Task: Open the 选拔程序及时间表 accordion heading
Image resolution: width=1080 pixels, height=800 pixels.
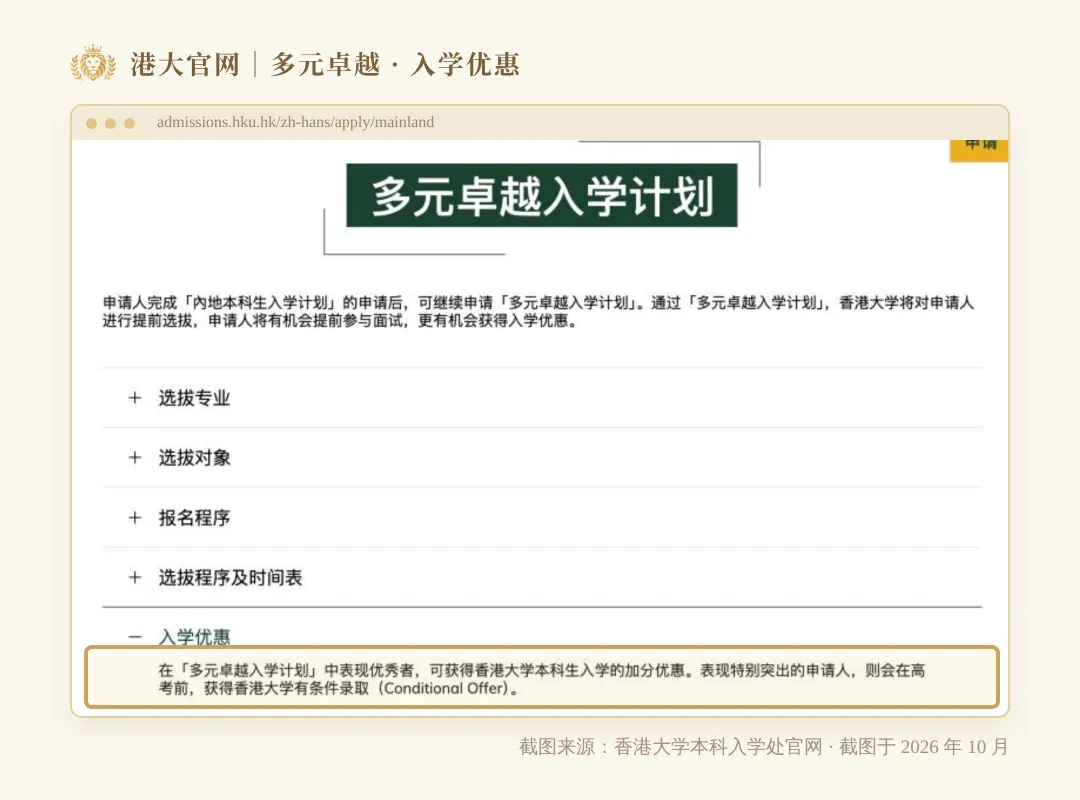Action: pos(230,577)
